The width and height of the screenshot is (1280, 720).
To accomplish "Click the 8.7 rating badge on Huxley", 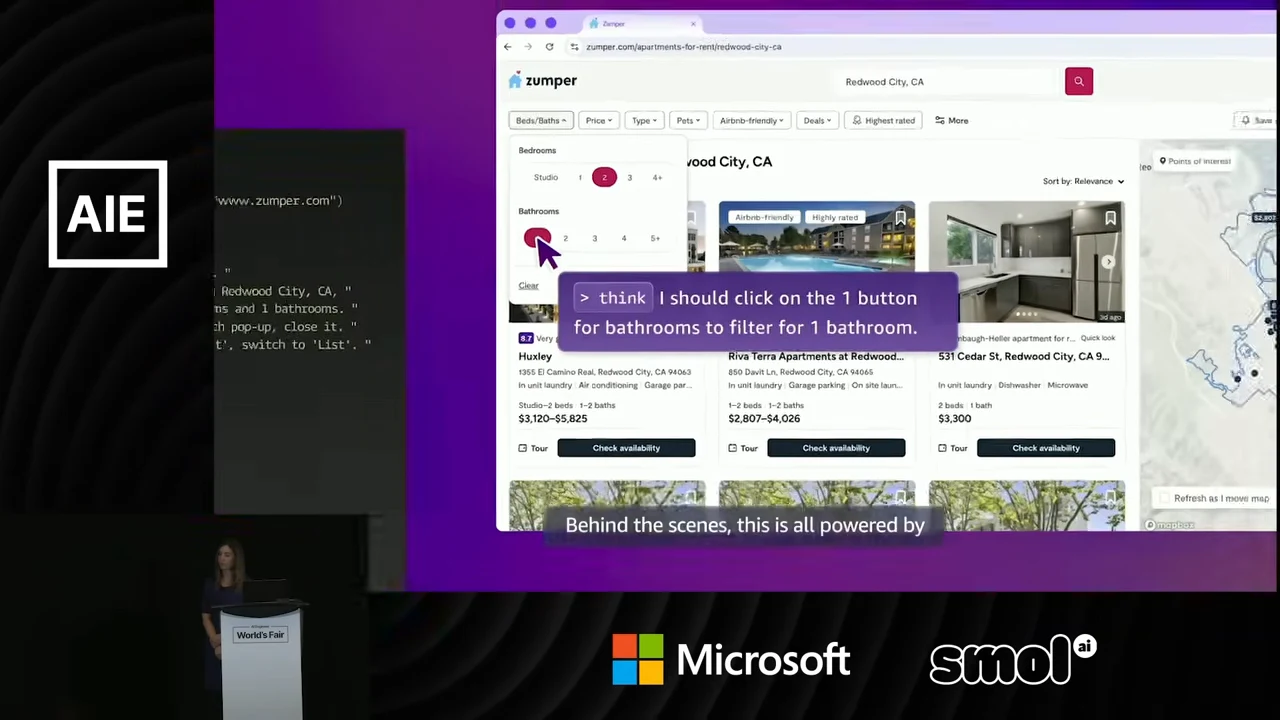I will click(x=526, y=338).
